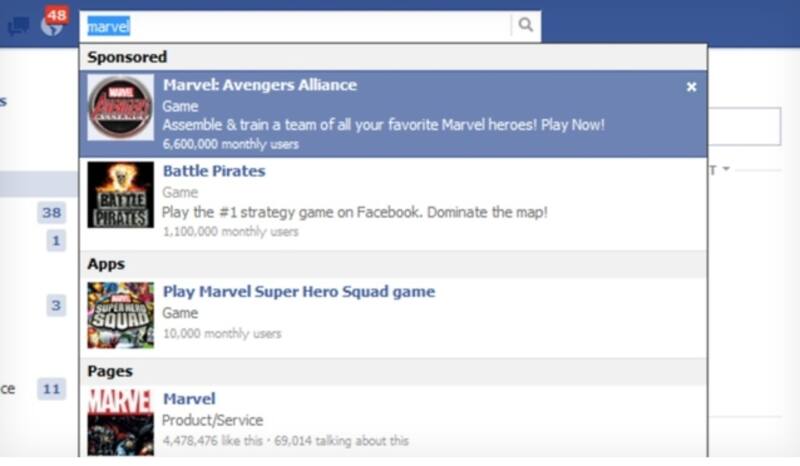
Task: Open notifications globe showing 48 badge
Action: pos(51,24)
